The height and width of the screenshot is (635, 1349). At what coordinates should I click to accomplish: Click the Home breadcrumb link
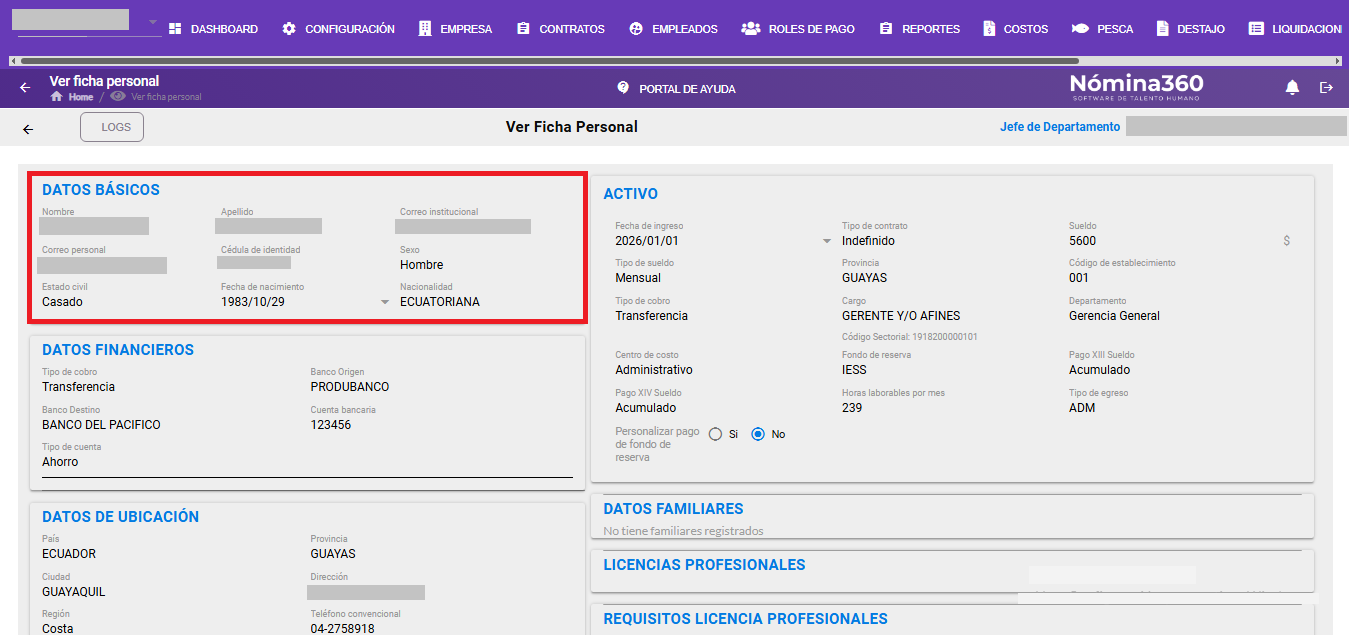click(x=81, y=97)
